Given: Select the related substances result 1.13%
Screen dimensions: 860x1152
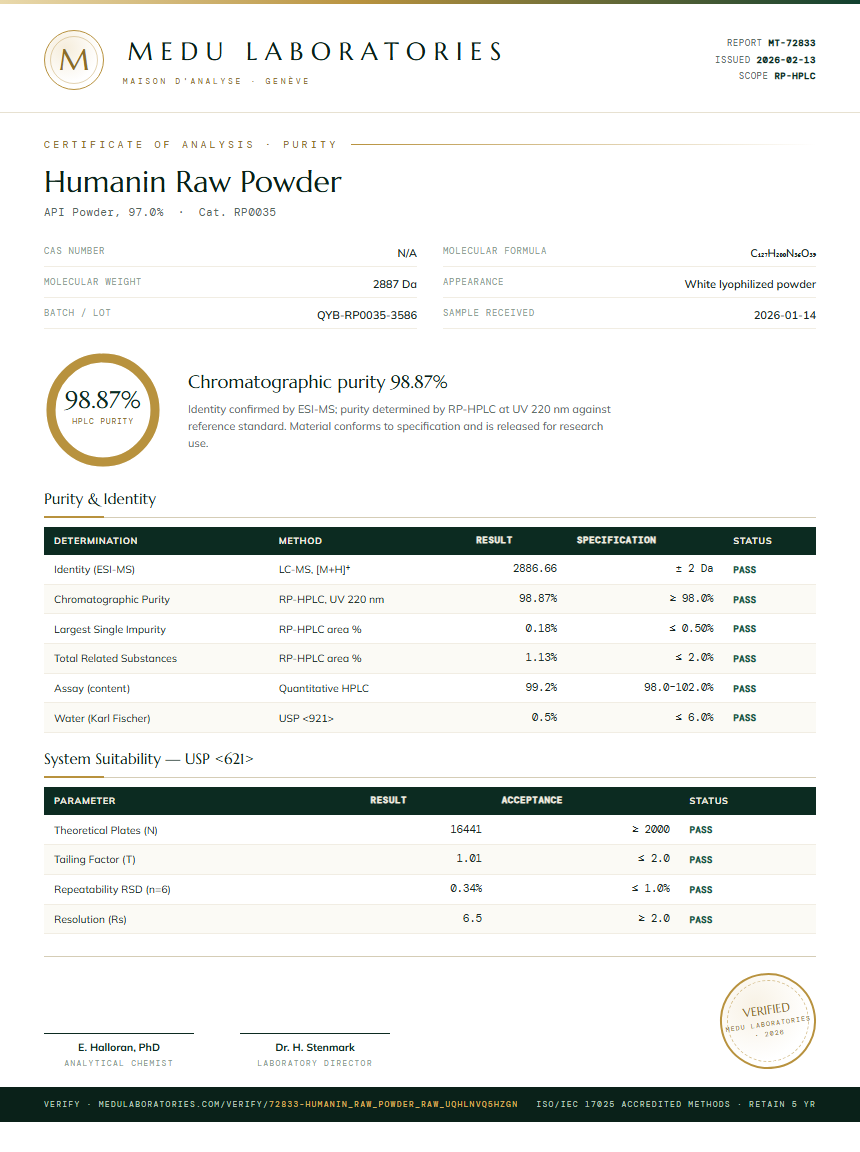Looking at the screenshot, I should pyautogui.click(x=541, y=658).
